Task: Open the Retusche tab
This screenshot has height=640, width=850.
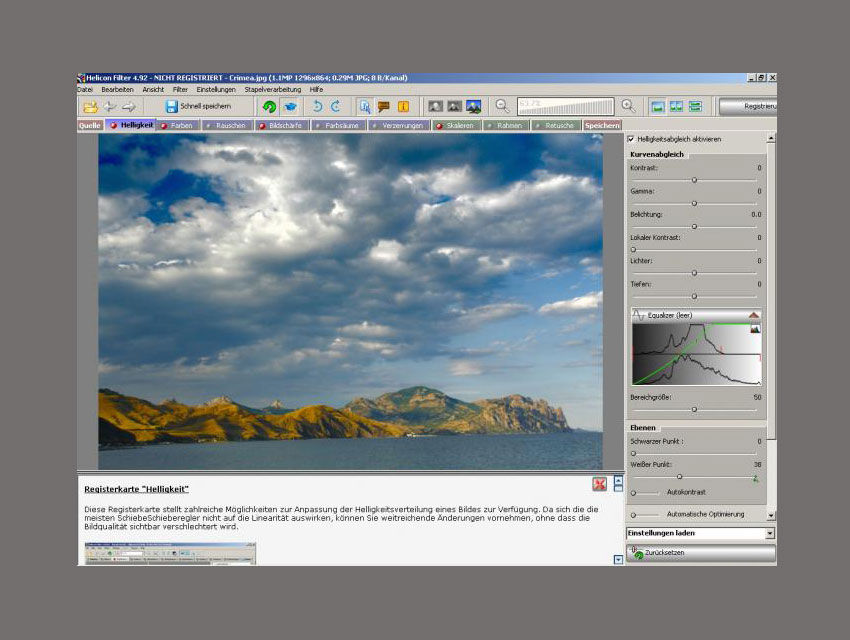Action: 556,126
